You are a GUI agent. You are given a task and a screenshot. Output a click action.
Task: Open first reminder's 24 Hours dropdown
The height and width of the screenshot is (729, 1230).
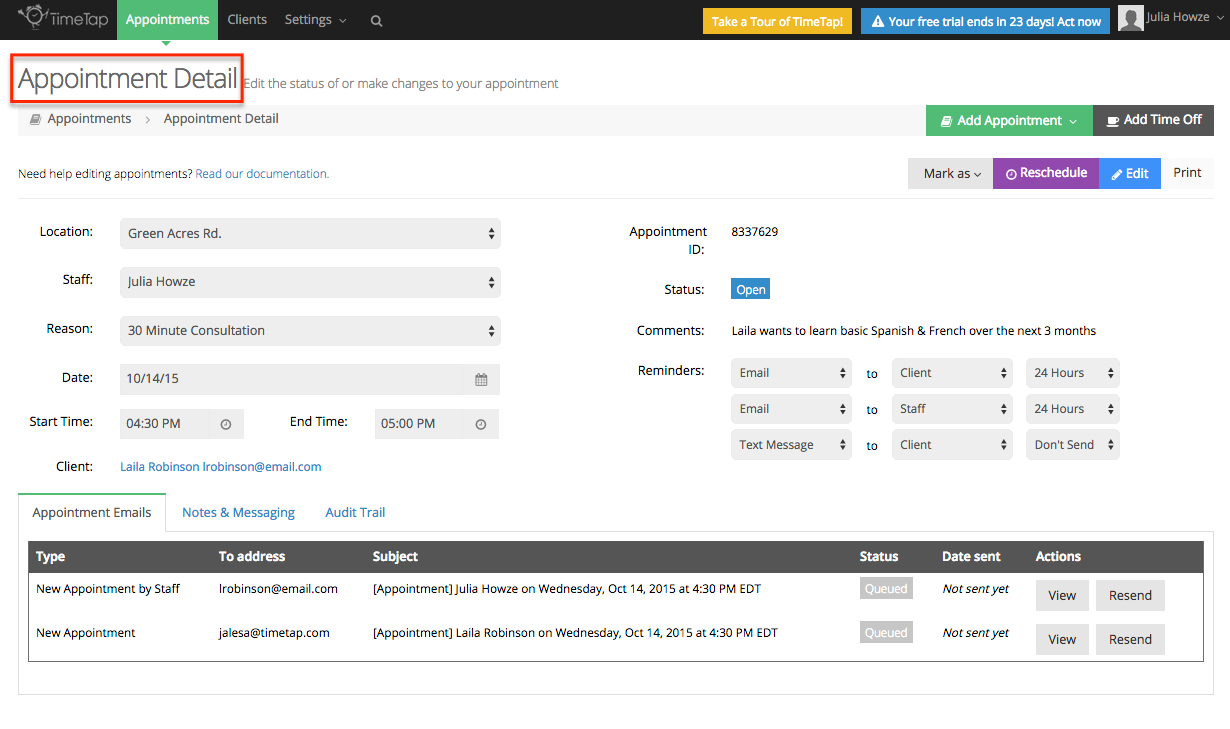pyautogui.click(x=1073, y=373)
